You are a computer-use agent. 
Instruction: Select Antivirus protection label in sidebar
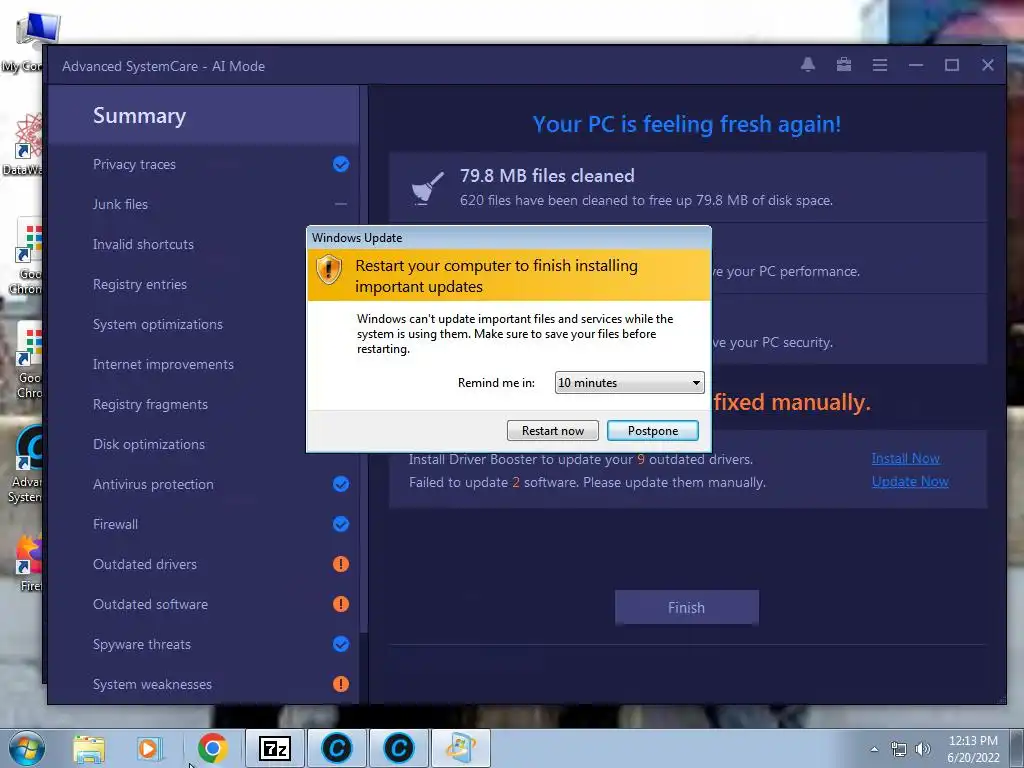153,484
